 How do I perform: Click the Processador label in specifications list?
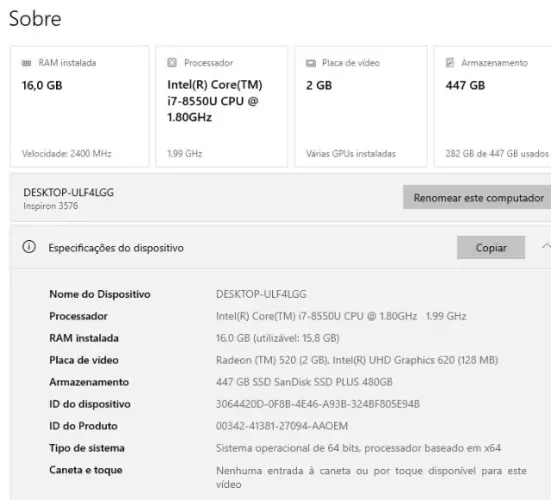(x=78, y=316)
